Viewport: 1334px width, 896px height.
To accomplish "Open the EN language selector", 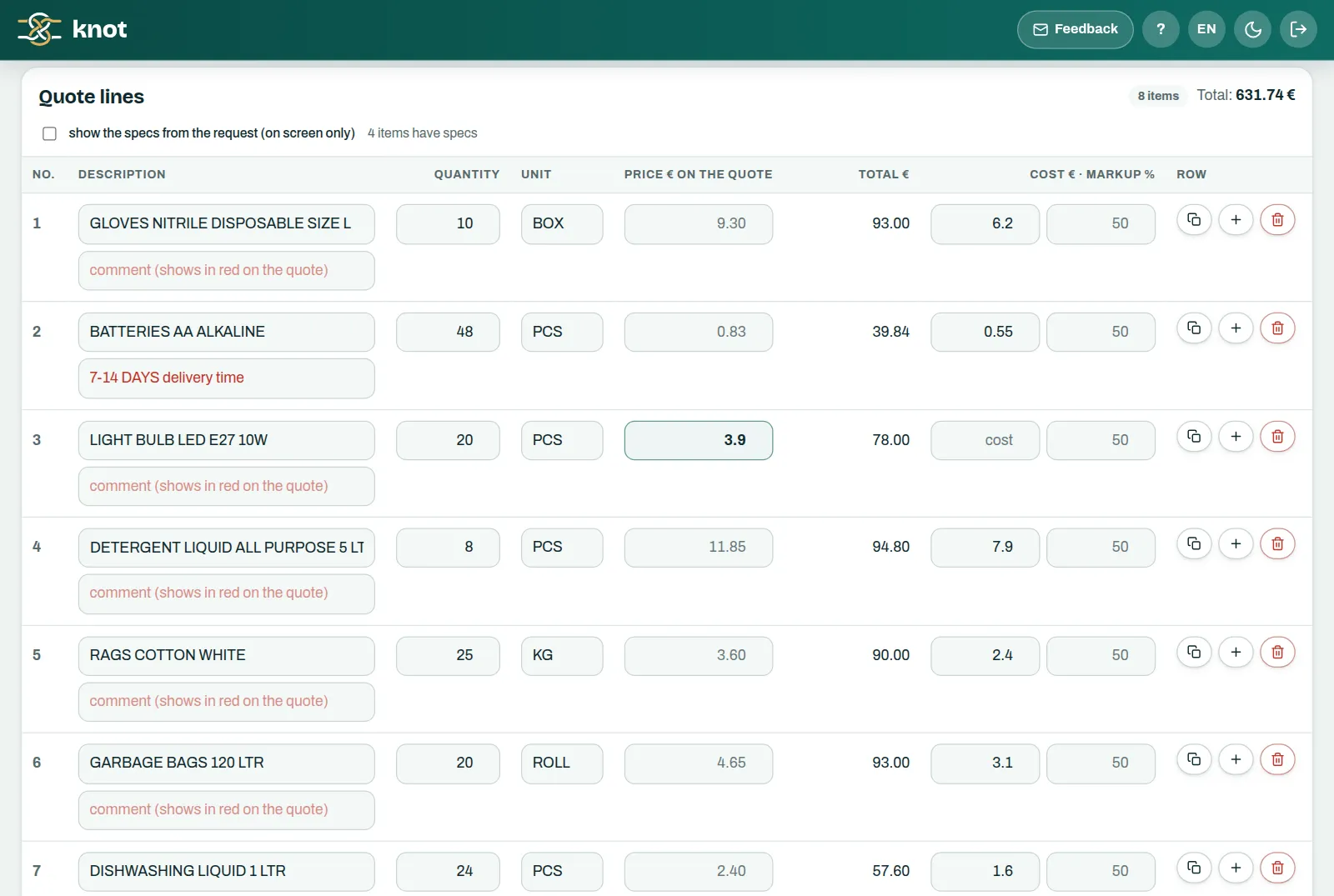I will [1206, 29].
